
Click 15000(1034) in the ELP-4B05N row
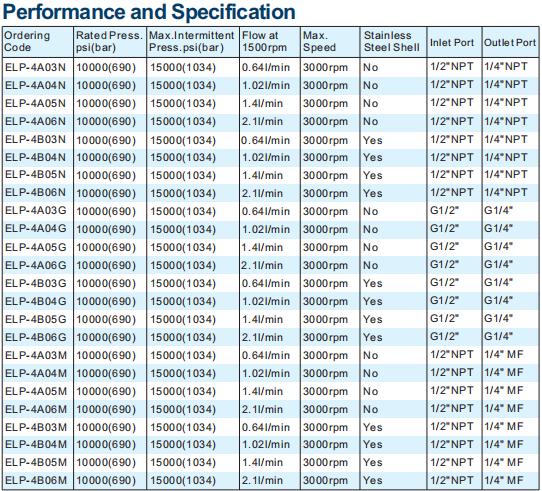(183, 175)
